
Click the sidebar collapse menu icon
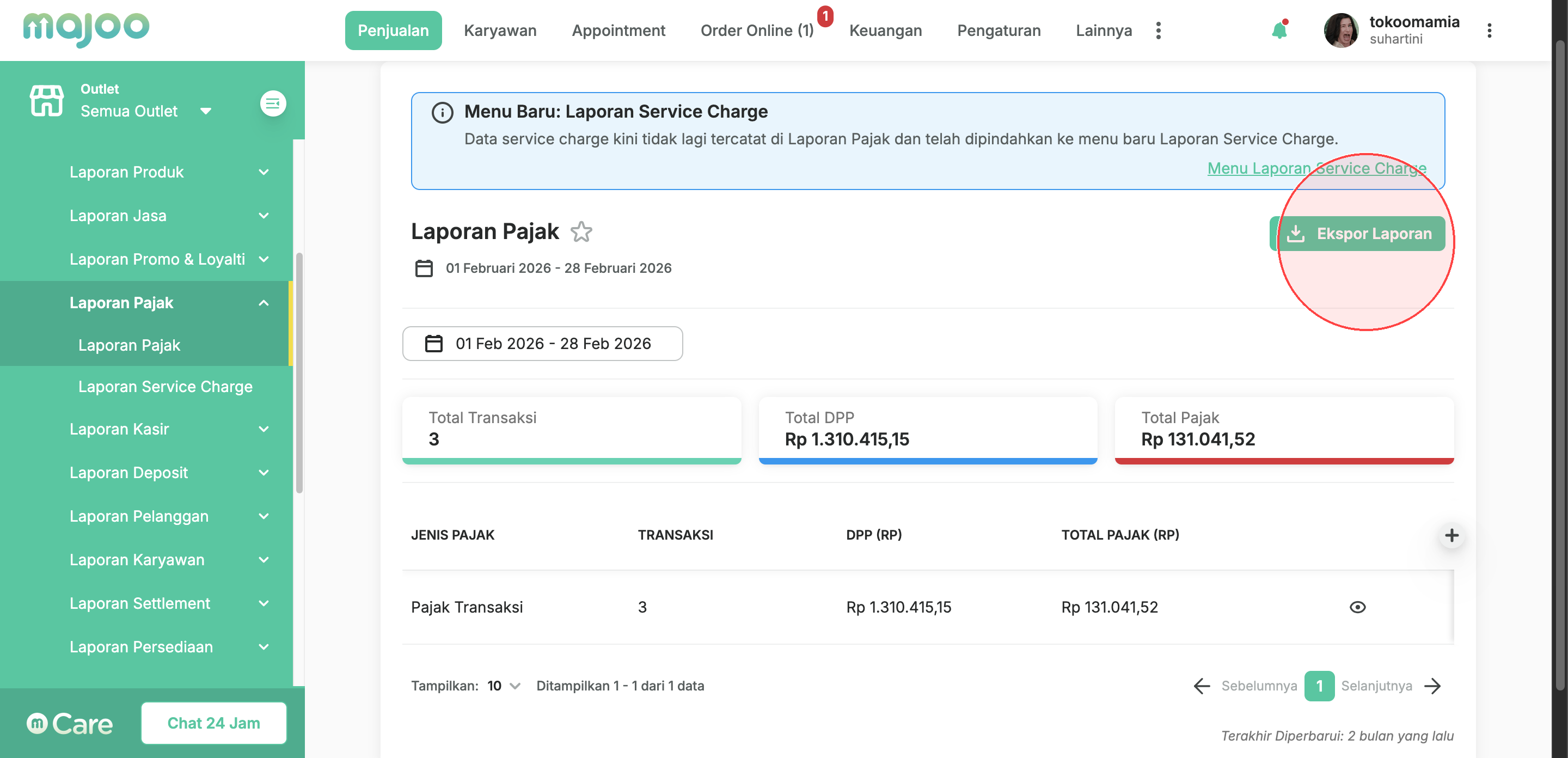(273, 103)
